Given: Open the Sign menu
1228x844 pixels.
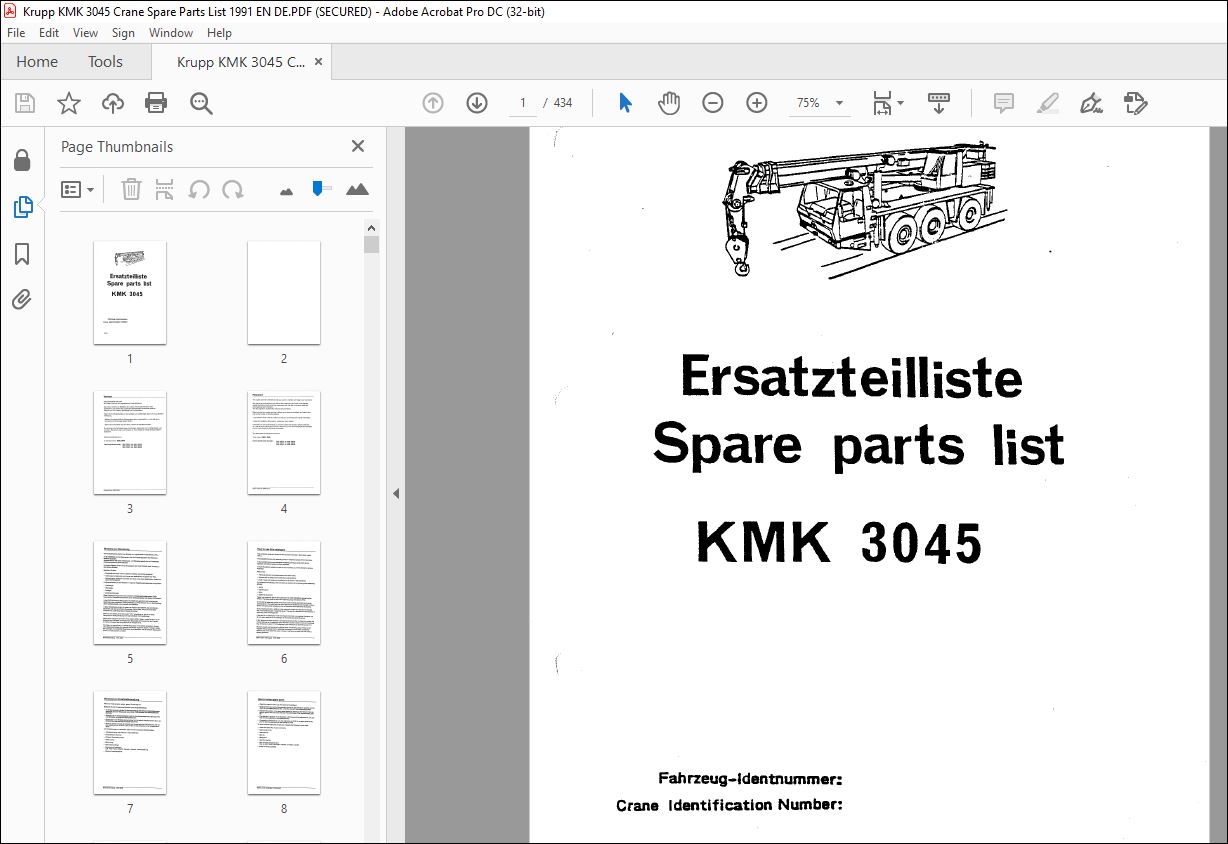Looking at the screenshot, I should (123, 33).
